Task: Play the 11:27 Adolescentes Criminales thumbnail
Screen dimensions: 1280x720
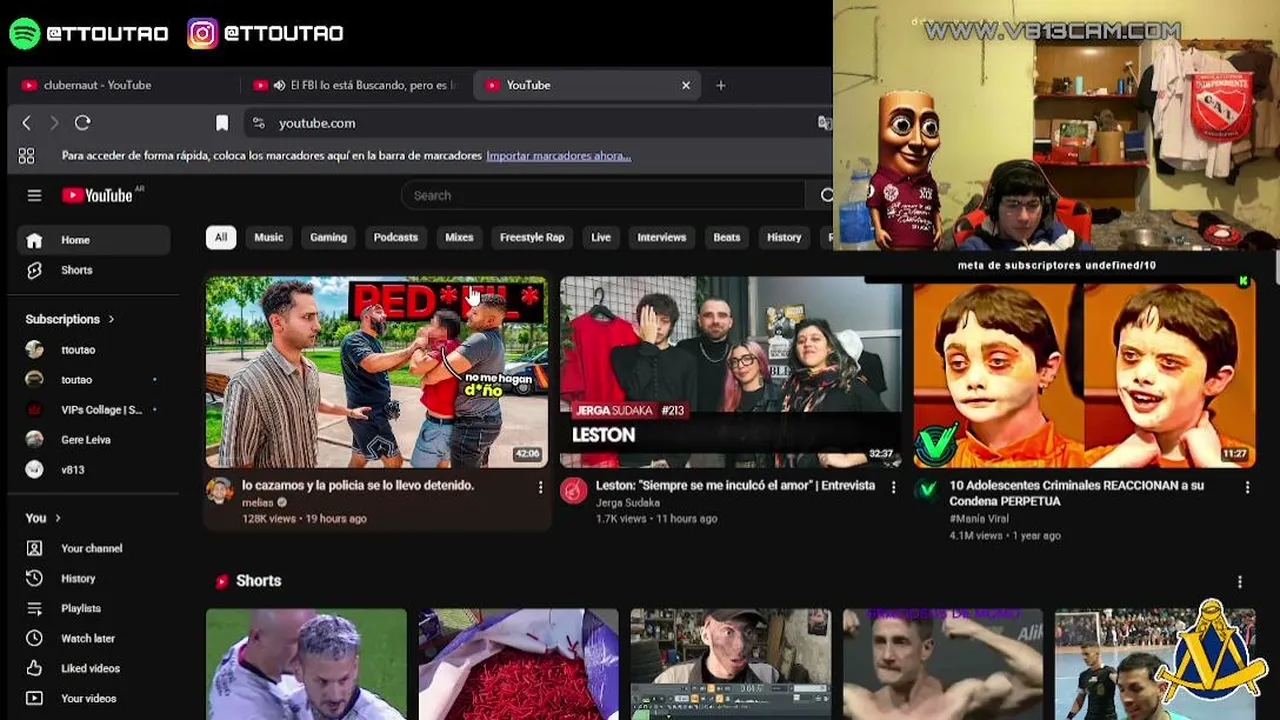Action: click(x=1085, y=375)
